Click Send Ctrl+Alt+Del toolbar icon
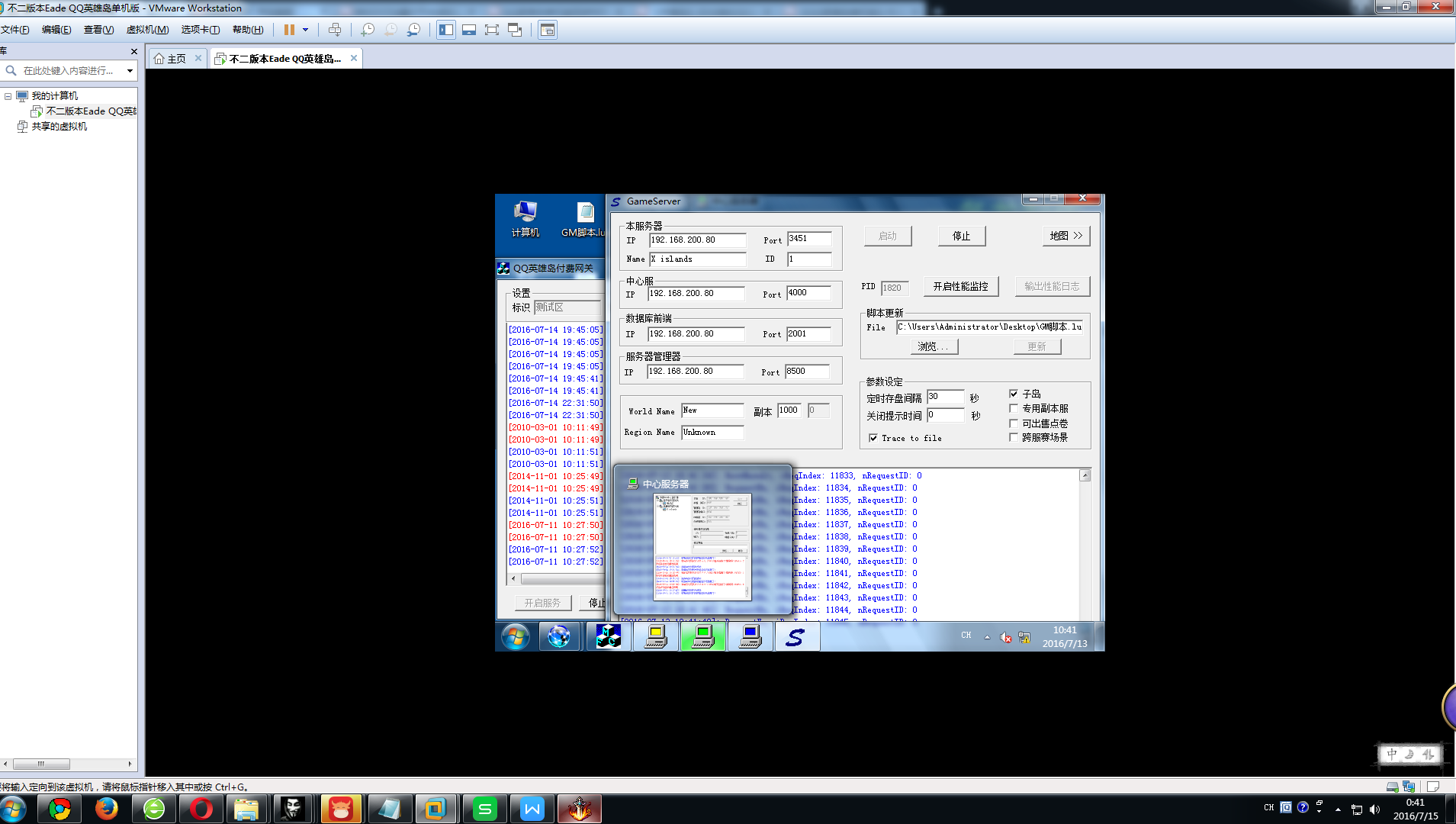The image size is (1456, 824). pyautogui.click(x=335, y=30)
